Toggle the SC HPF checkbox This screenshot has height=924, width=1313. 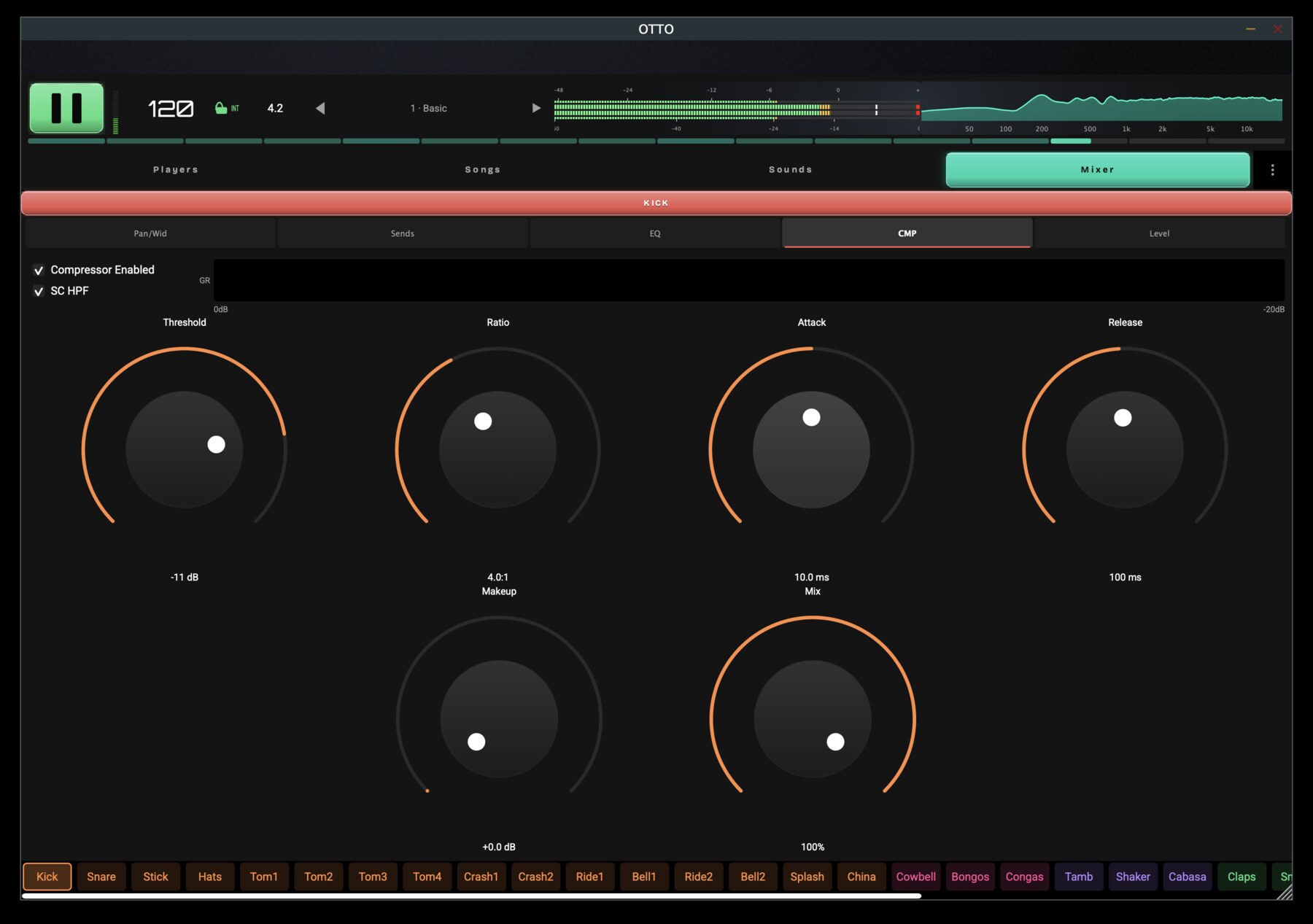click(x=39, y=291)
